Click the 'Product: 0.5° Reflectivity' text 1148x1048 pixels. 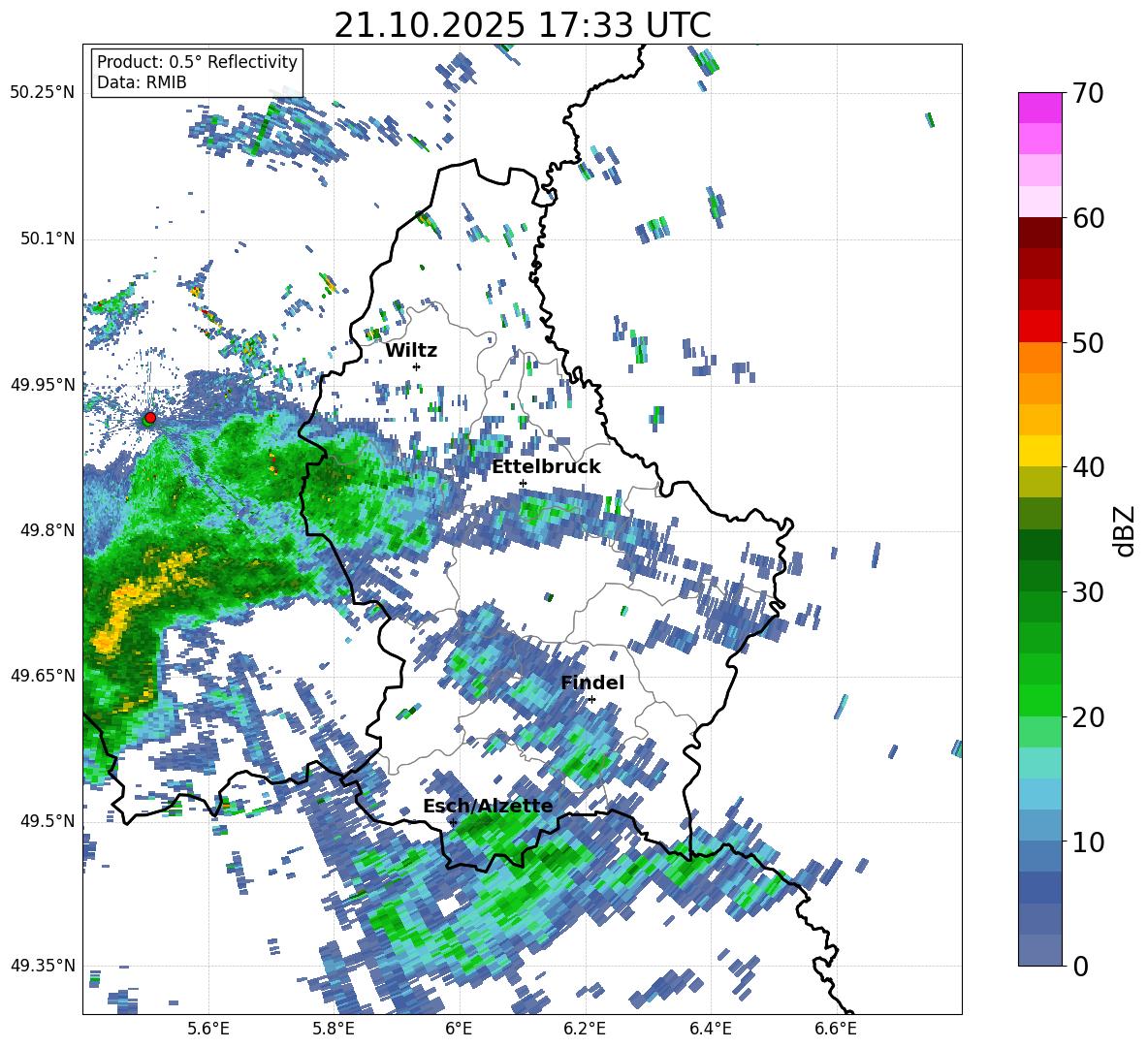(197, 61)
